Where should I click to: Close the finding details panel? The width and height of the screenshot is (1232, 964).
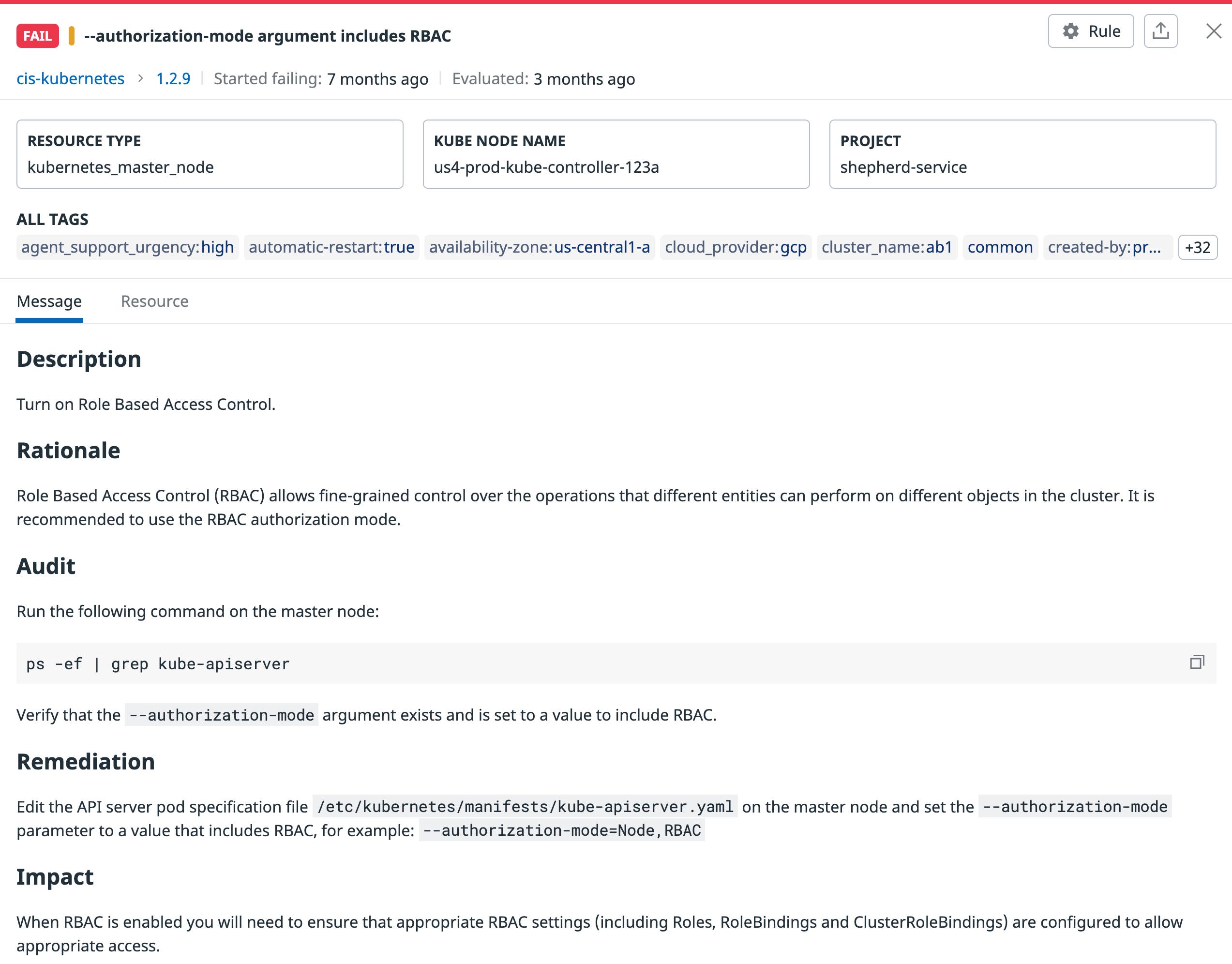[x=1213, y=31]
